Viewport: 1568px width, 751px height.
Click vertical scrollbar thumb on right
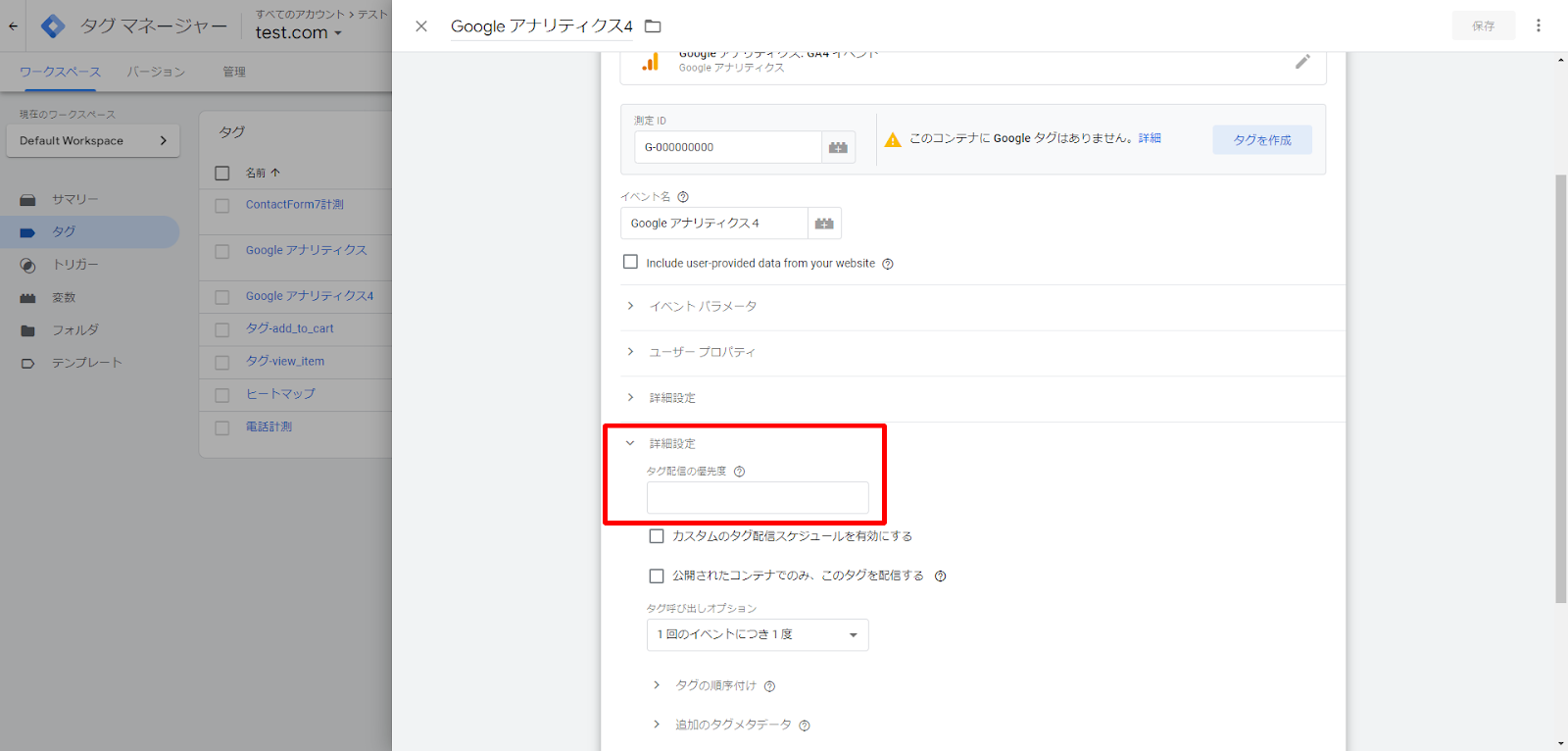[1561, 389]
